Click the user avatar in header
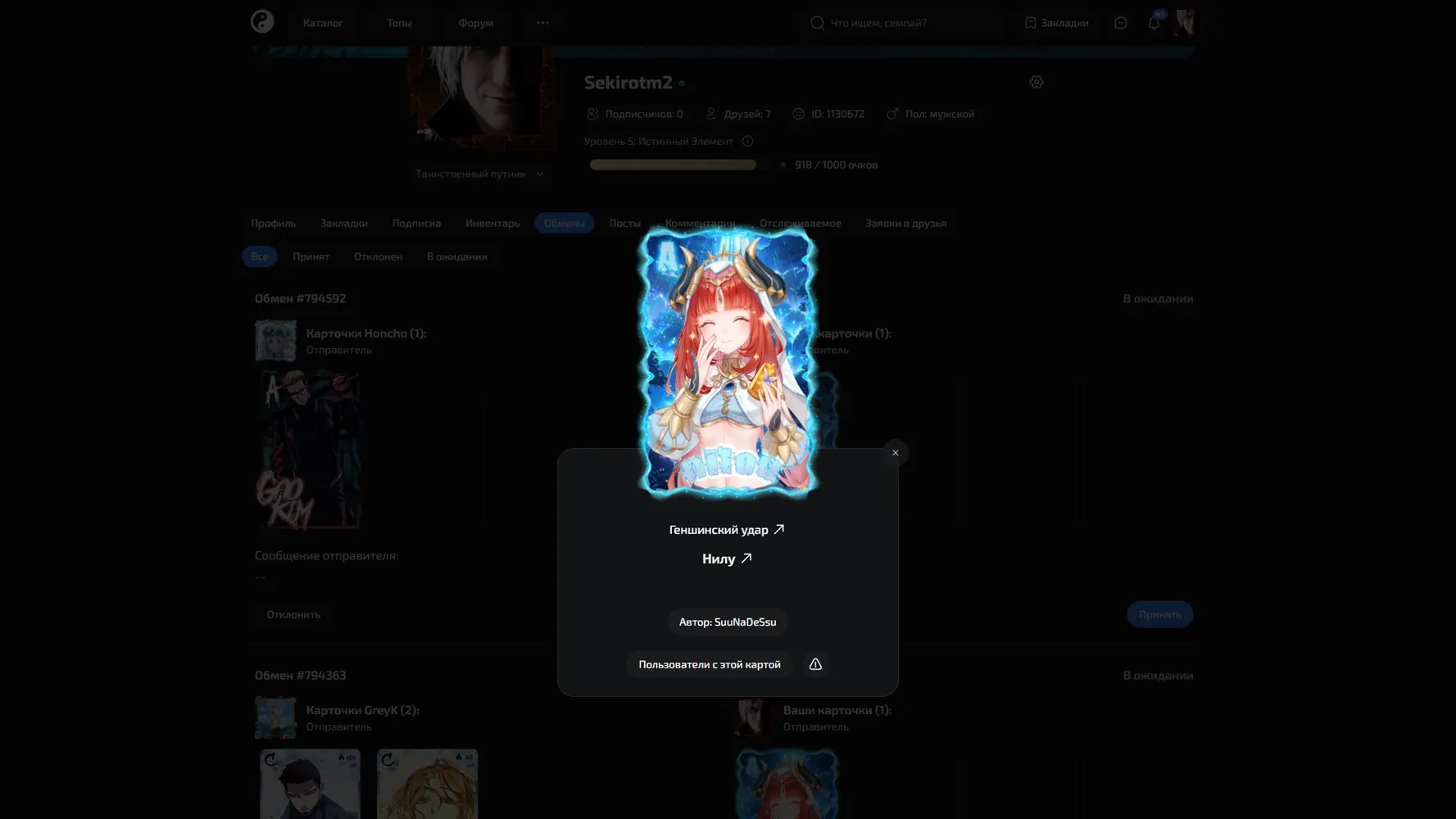 pyautogui.click(x=1185, y=22)
